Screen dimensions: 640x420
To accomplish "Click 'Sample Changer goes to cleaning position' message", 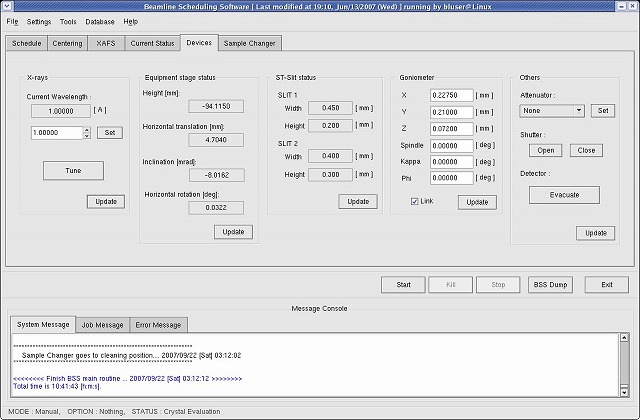I will [x=131, y=356].
